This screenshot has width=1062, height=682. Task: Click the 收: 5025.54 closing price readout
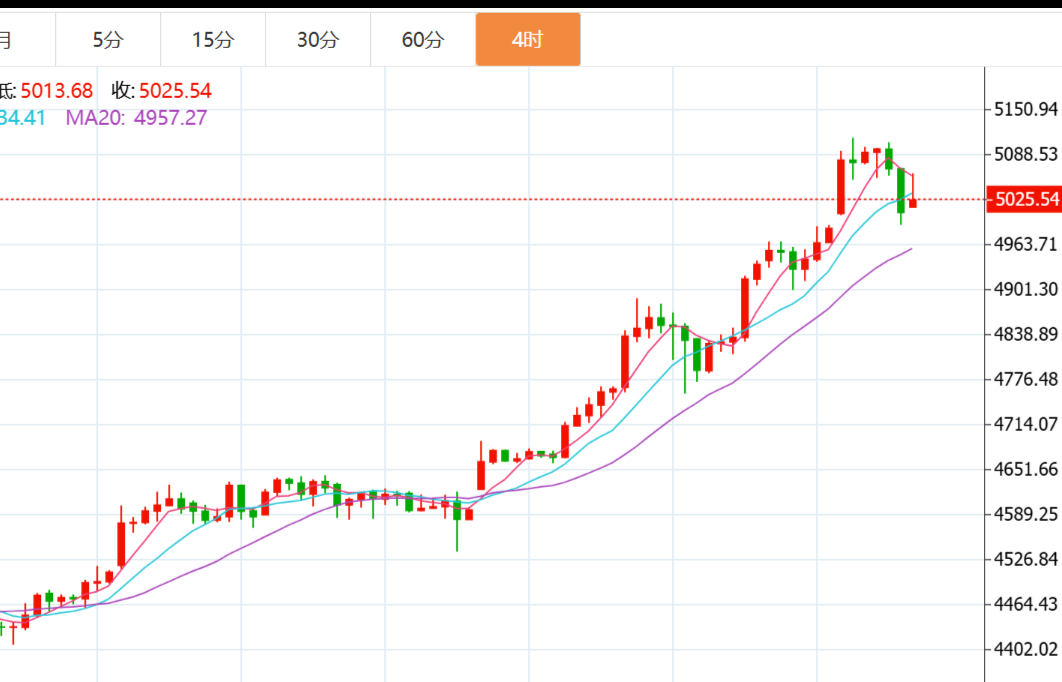pos(161,91)
